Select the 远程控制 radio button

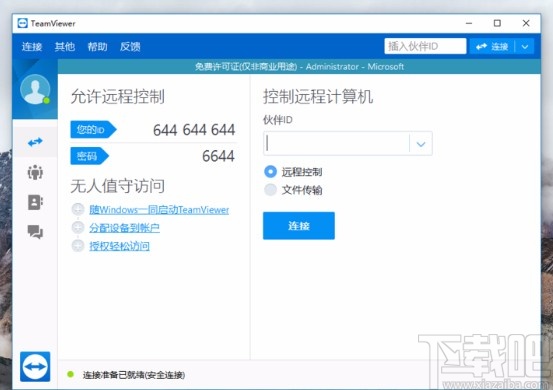(271, 172)
